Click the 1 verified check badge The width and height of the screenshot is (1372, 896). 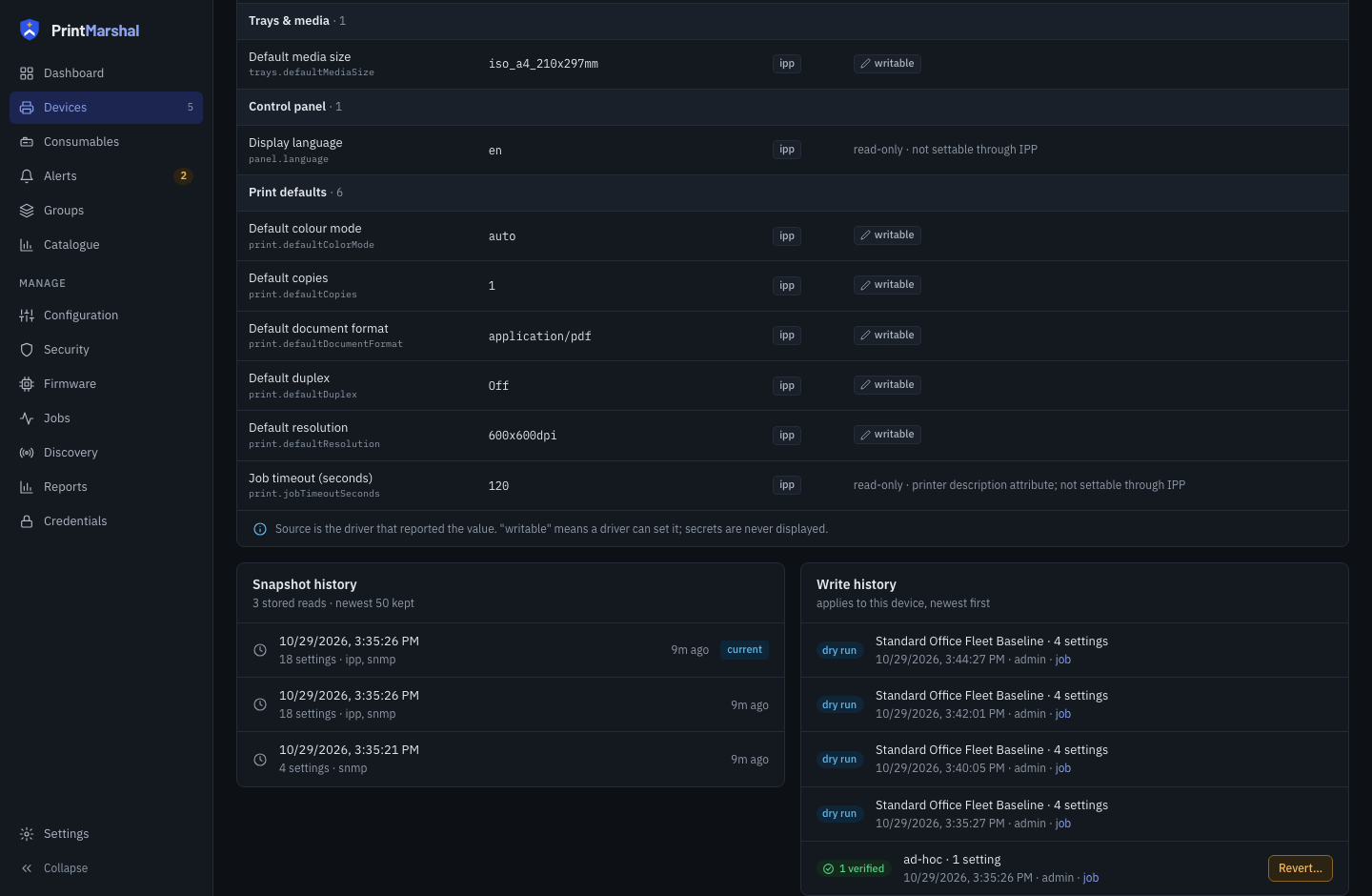tap(854, 869)
